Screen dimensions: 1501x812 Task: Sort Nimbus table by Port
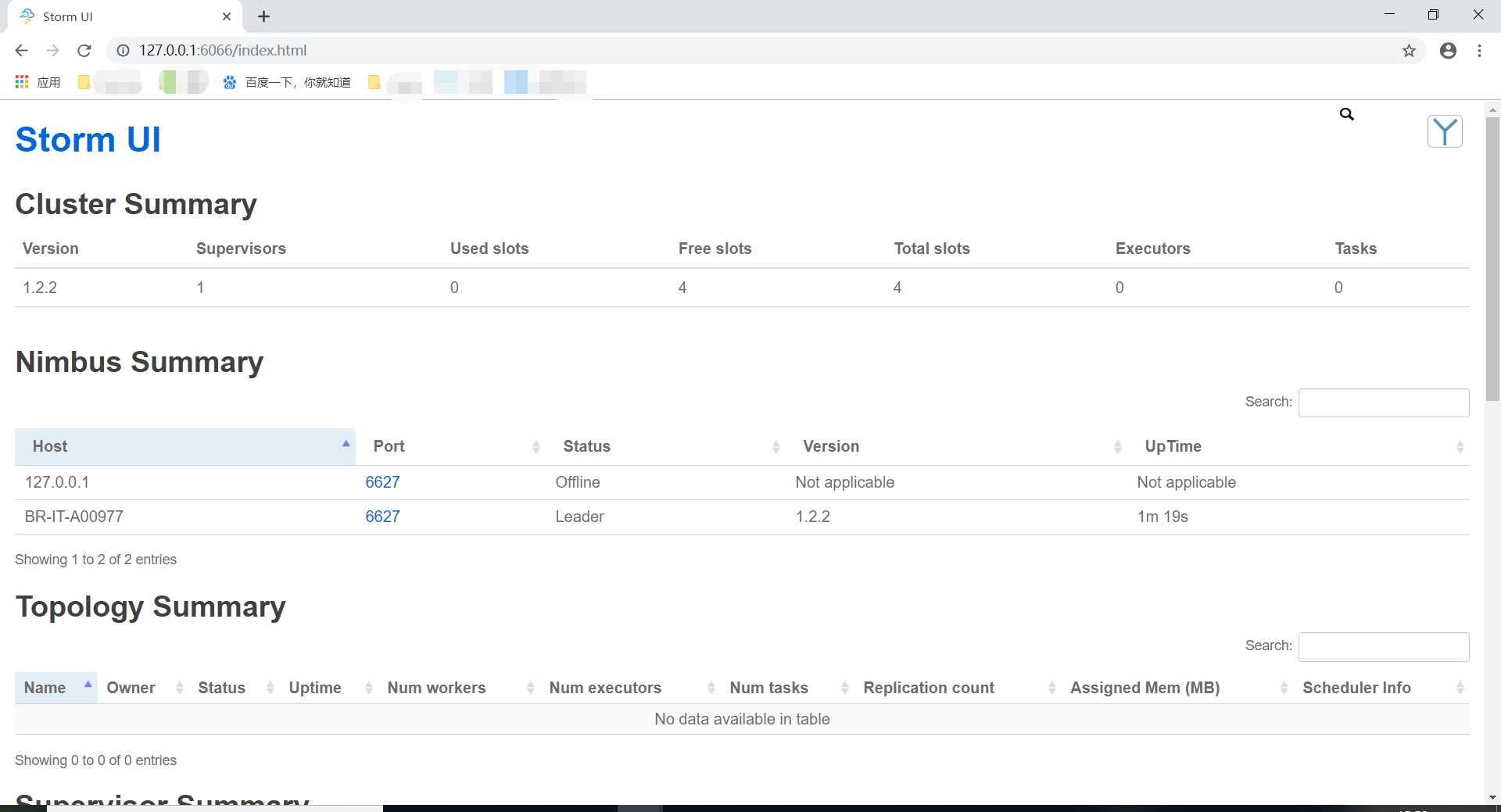pyautogui.click(x=452, y=446)
